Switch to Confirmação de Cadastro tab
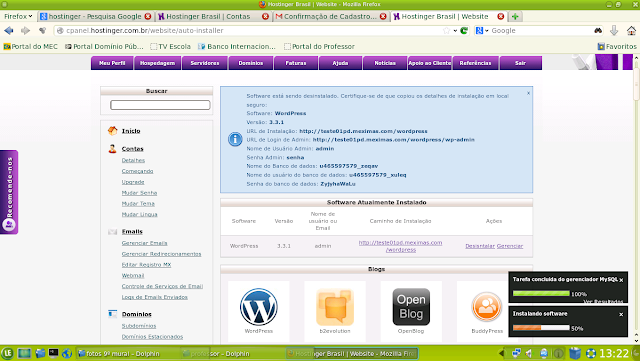 click(x=331, y=17)
